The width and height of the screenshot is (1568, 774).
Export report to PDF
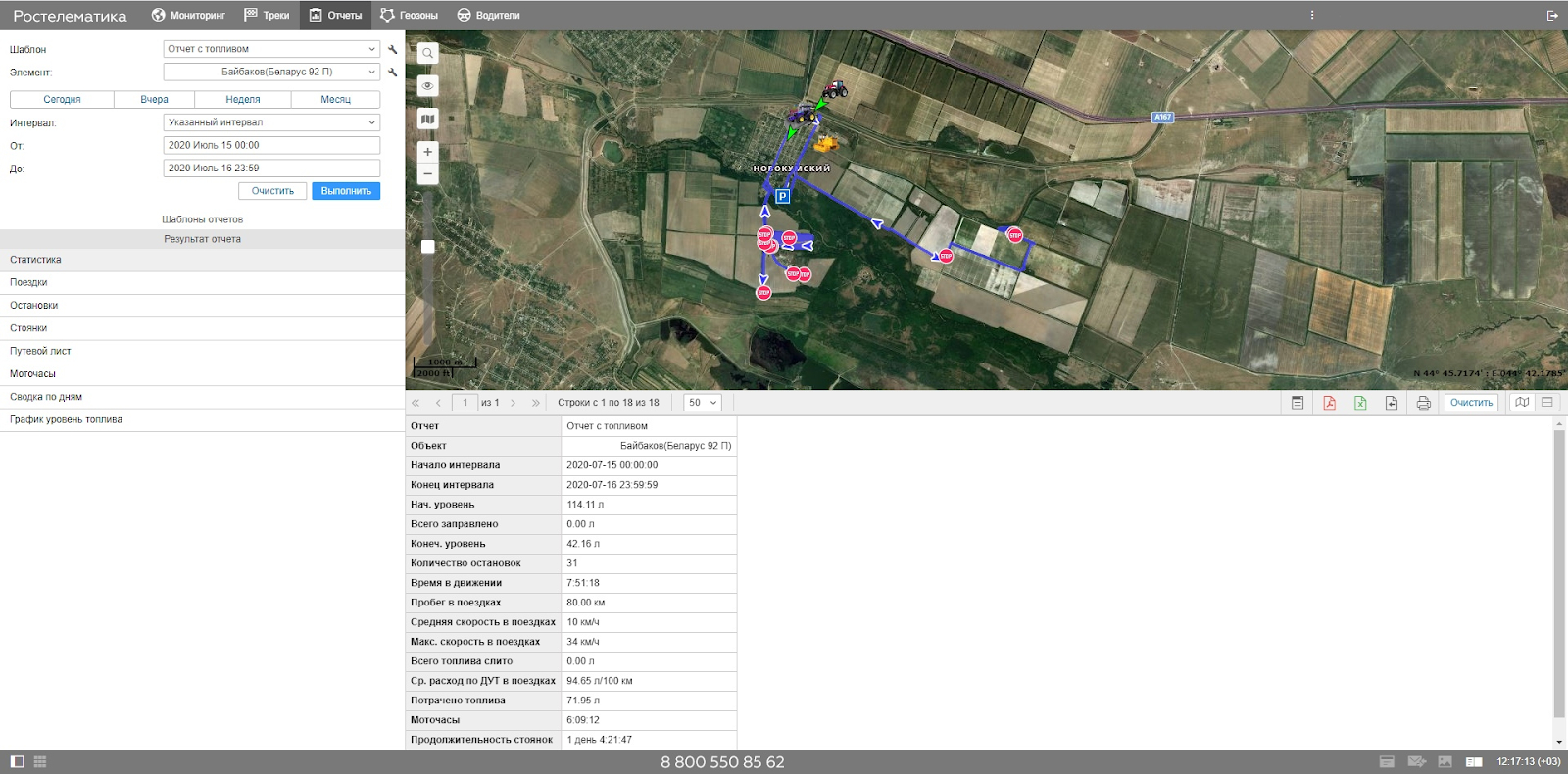(x=1329, y=403)
